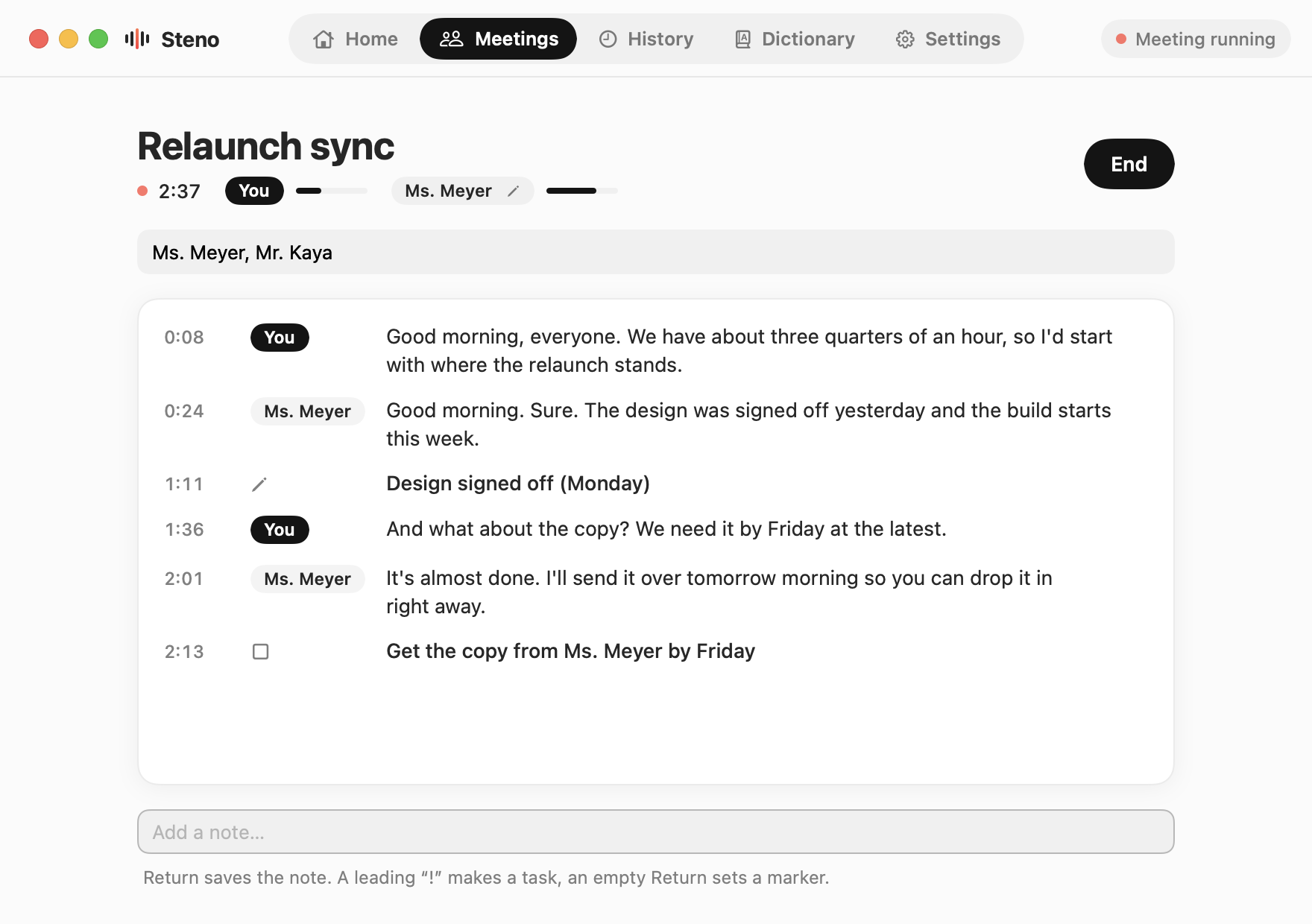The width and height of the screenshot is (1312, 924).
Task: Click the Ms. Meyer label at 2:01
Action: coord(307,579)
